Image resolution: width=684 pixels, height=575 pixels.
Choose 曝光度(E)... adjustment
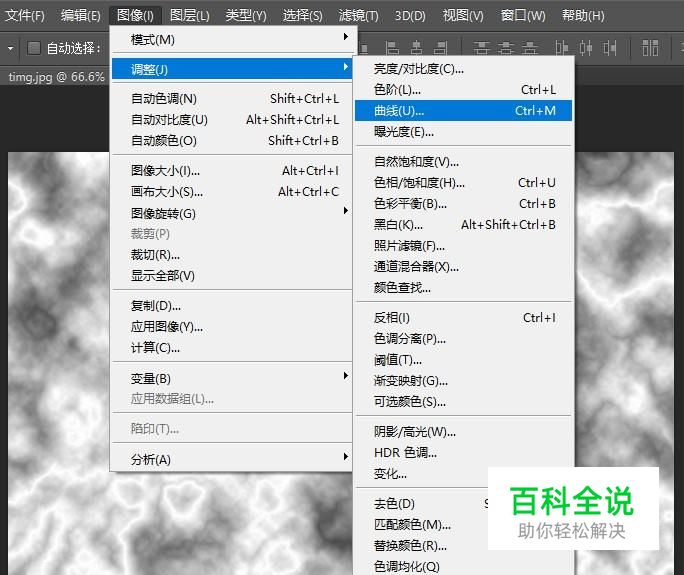[x=463, y=131]
